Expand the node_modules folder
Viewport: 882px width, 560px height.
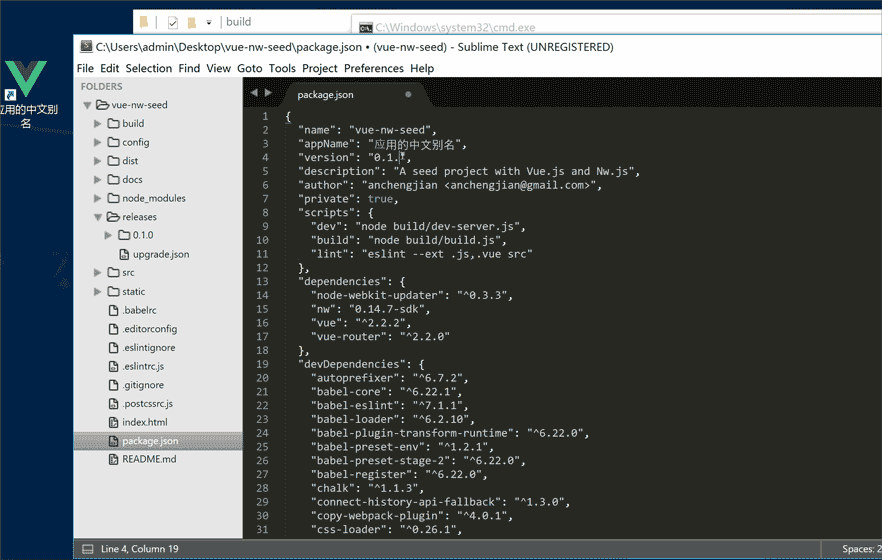[97, 198]
